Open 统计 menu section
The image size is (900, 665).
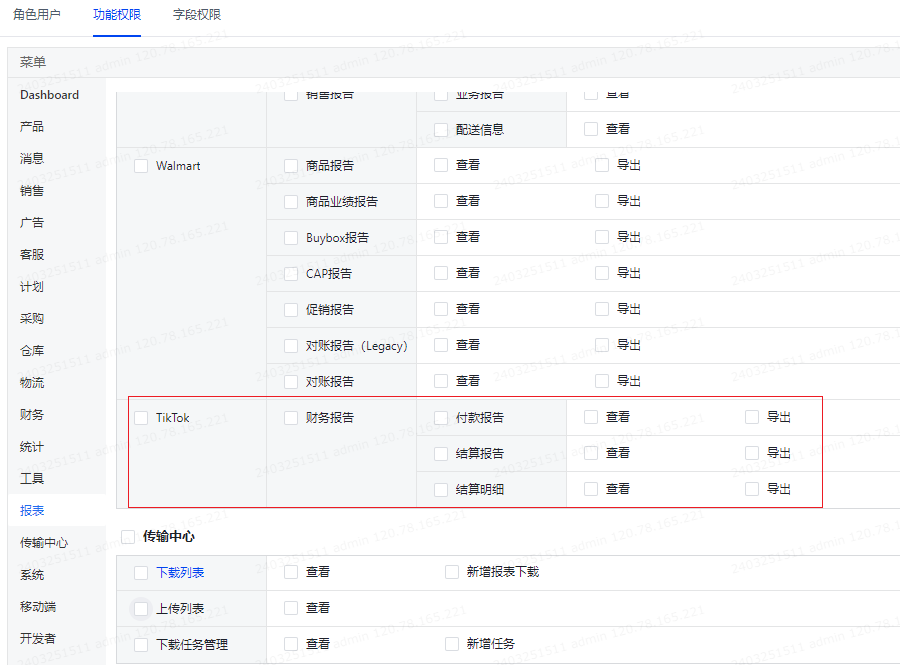32,447
